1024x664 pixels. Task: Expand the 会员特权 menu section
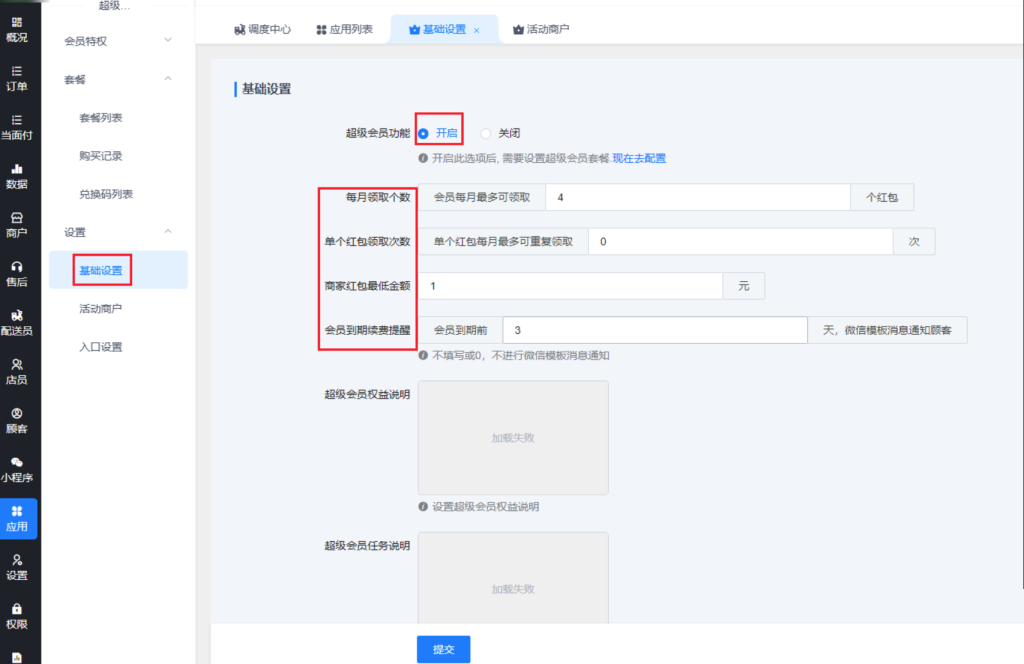(167, 41)
